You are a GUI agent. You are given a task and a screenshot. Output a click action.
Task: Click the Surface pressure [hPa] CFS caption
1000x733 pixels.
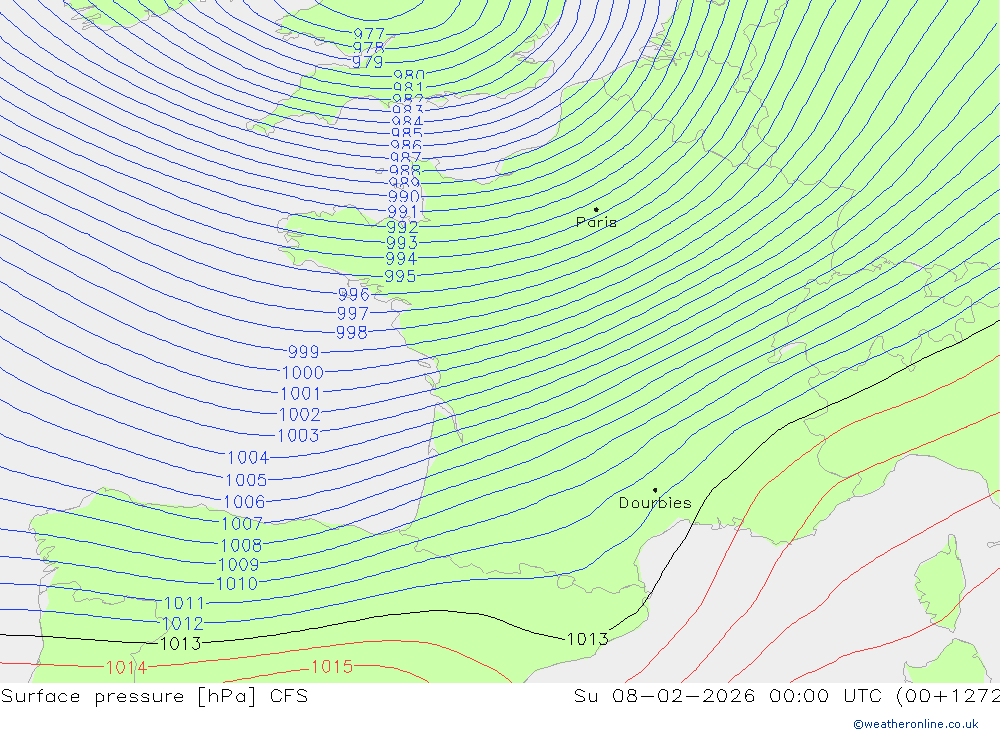click(x=154, y=696)
